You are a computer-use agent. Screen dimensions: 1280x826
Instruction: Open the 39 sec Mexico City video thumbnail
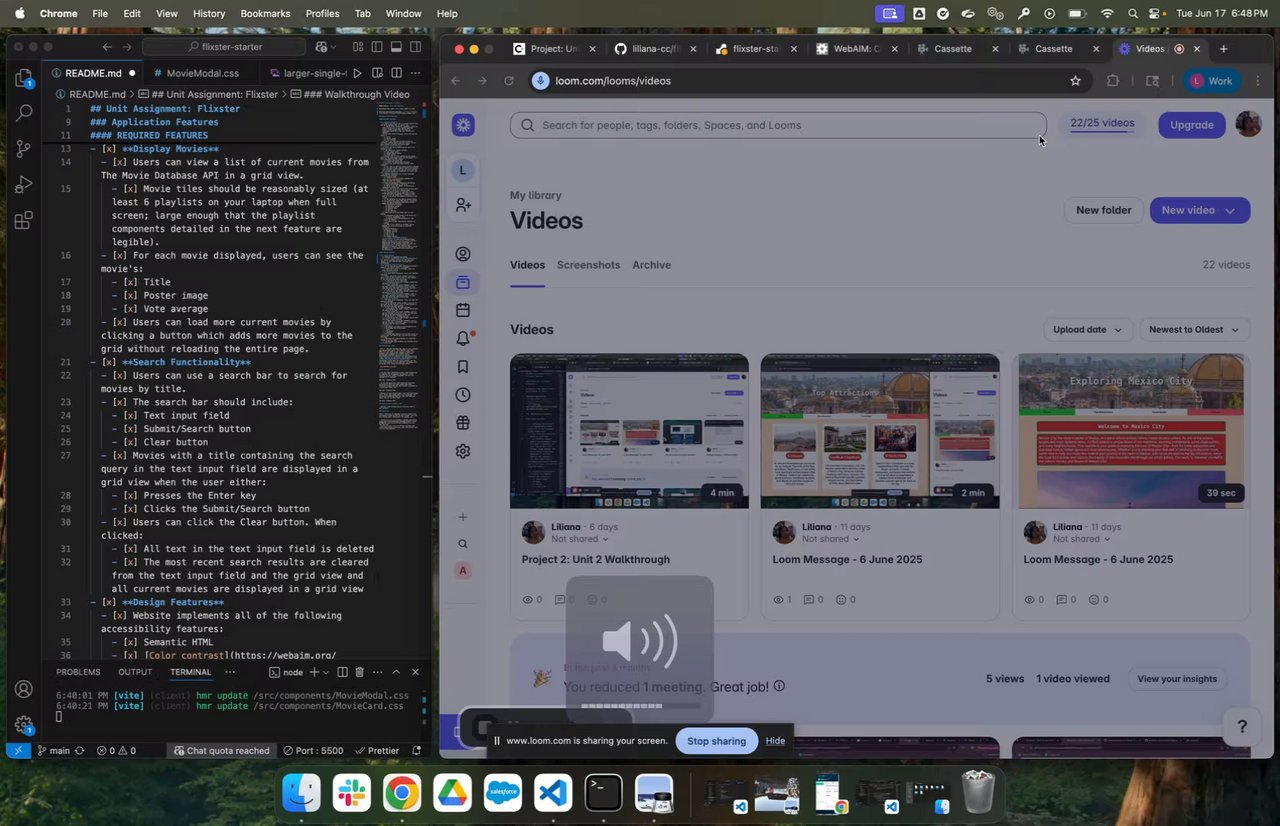(x=1131, y=431)
